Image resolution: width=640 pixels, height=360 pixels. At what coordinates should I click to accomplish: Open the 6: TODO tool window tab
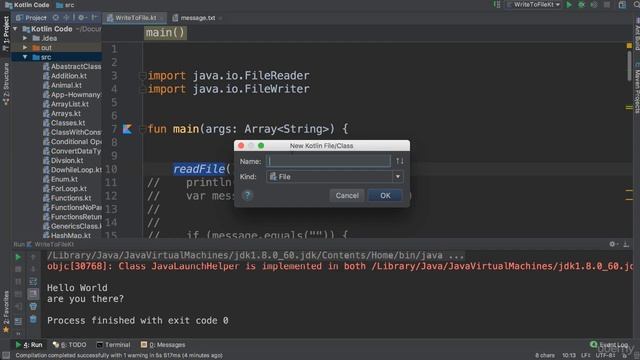point(69,345)
